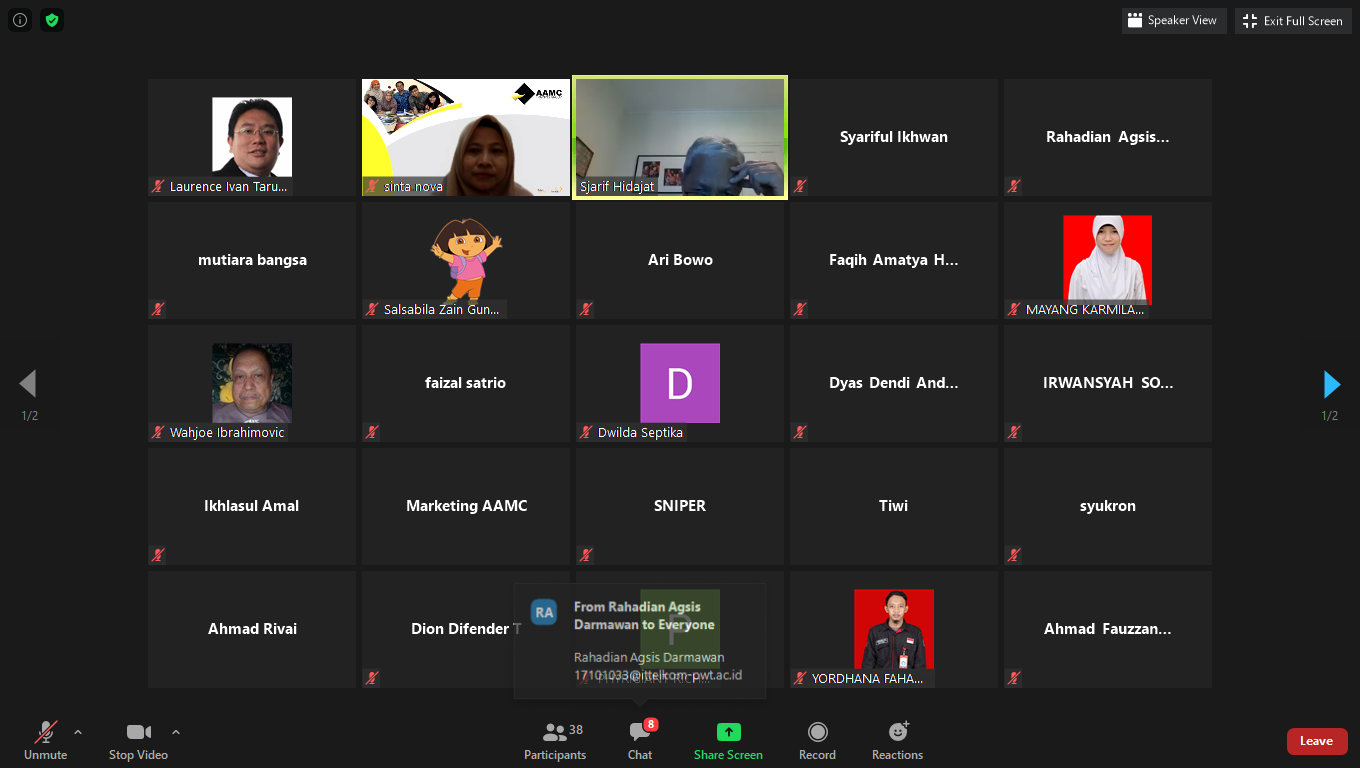The height and width of the screenshot is (768, 1360).
Task: Go to next page of participants
Action: click(1331, 384)
